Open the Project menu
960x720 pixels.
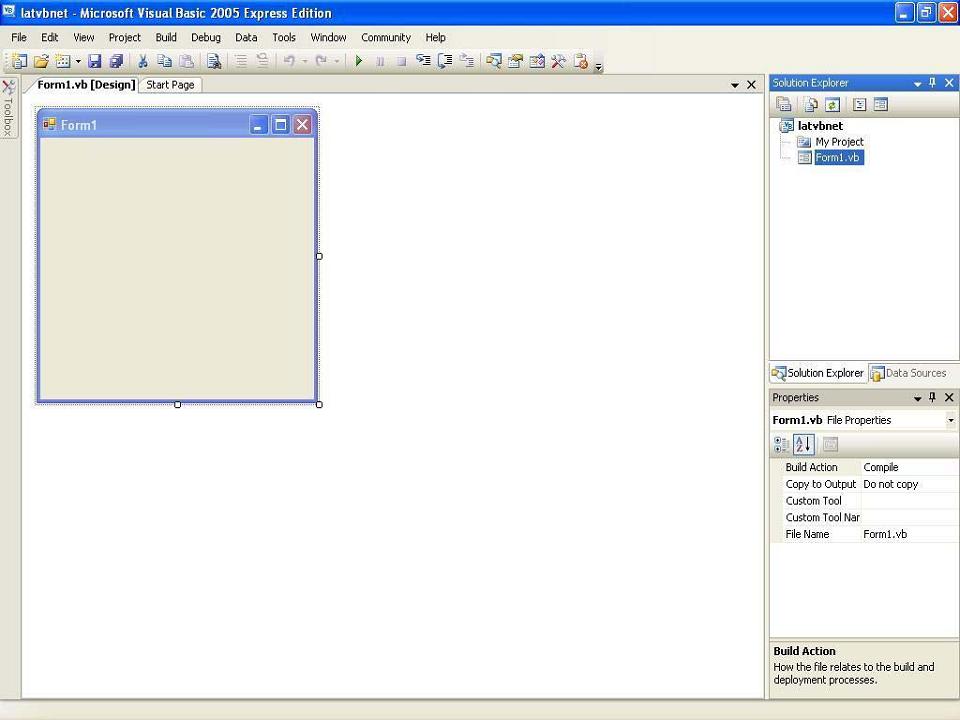coord(125,37)
